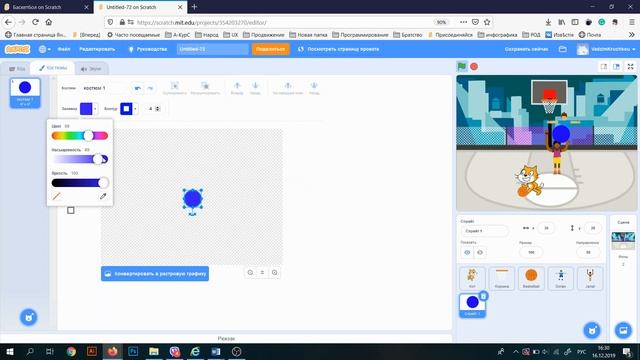
Task: Send shape backward one layer
Action: [255, 88]
